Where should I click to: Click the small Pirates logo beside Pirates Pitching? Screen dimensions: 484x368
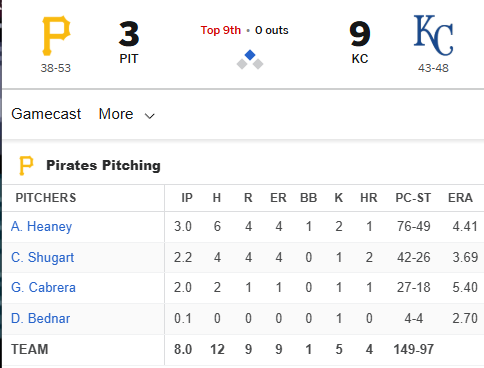(26, 165)
